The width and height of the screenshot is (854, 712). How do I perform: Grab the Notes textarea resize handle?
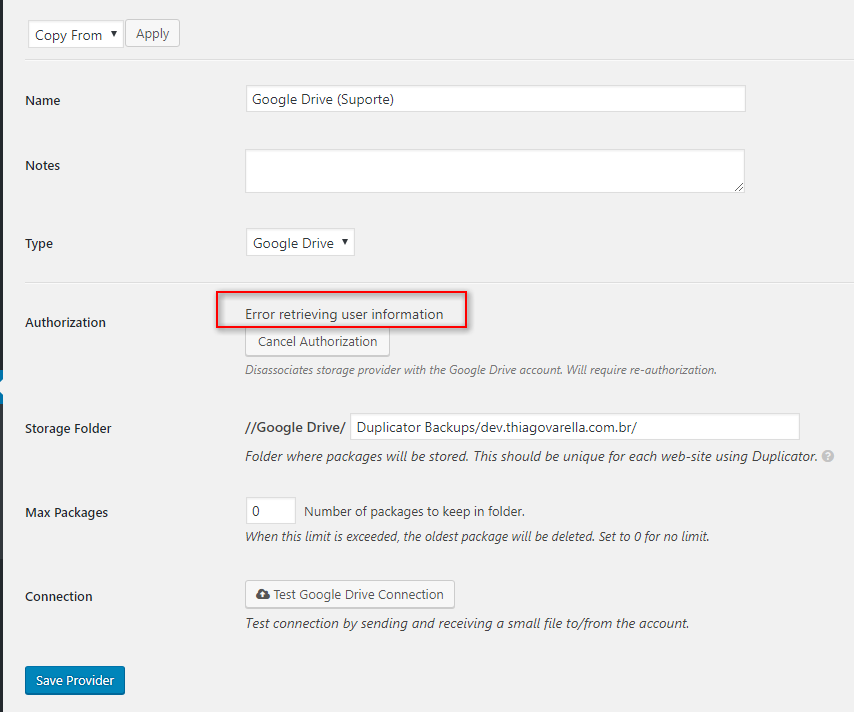coord(739,186)
